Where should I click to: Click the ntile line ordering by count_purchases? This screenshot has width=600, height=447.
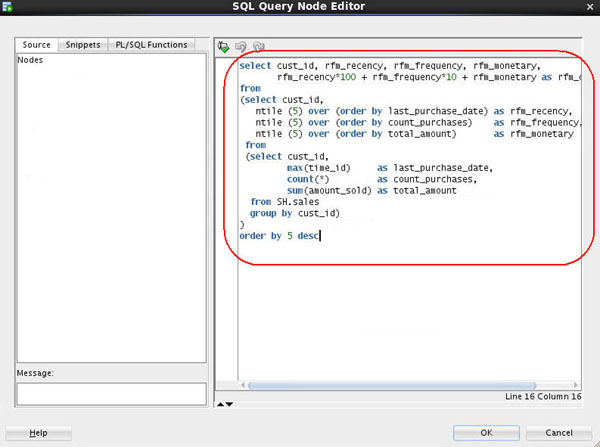(x=418, y=122)
